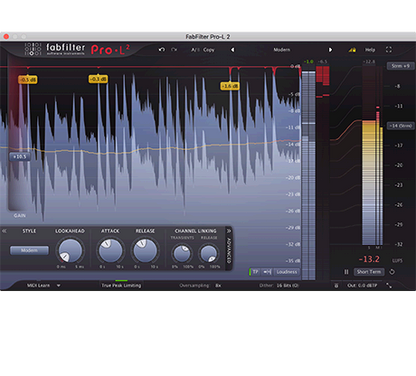The height and width of the screenshot is (376, 416).
Task: Go to next preset with right arrow
Action: 330,50
